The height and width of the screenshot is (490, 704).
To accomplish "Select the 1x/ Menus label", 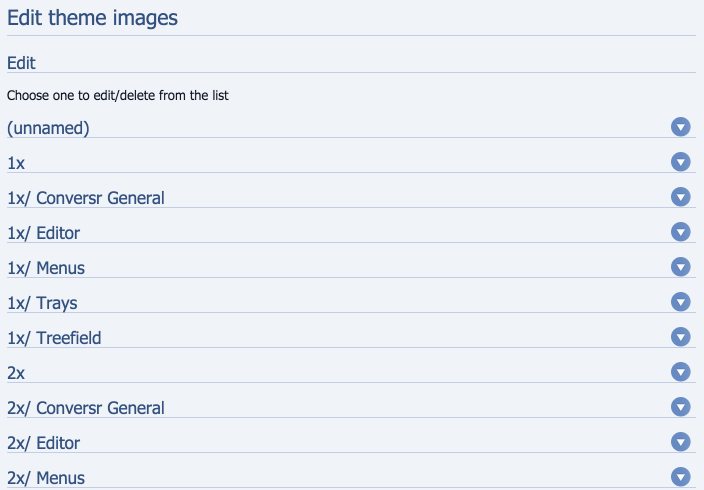I will pyautogui.click(x=46, y=268).
